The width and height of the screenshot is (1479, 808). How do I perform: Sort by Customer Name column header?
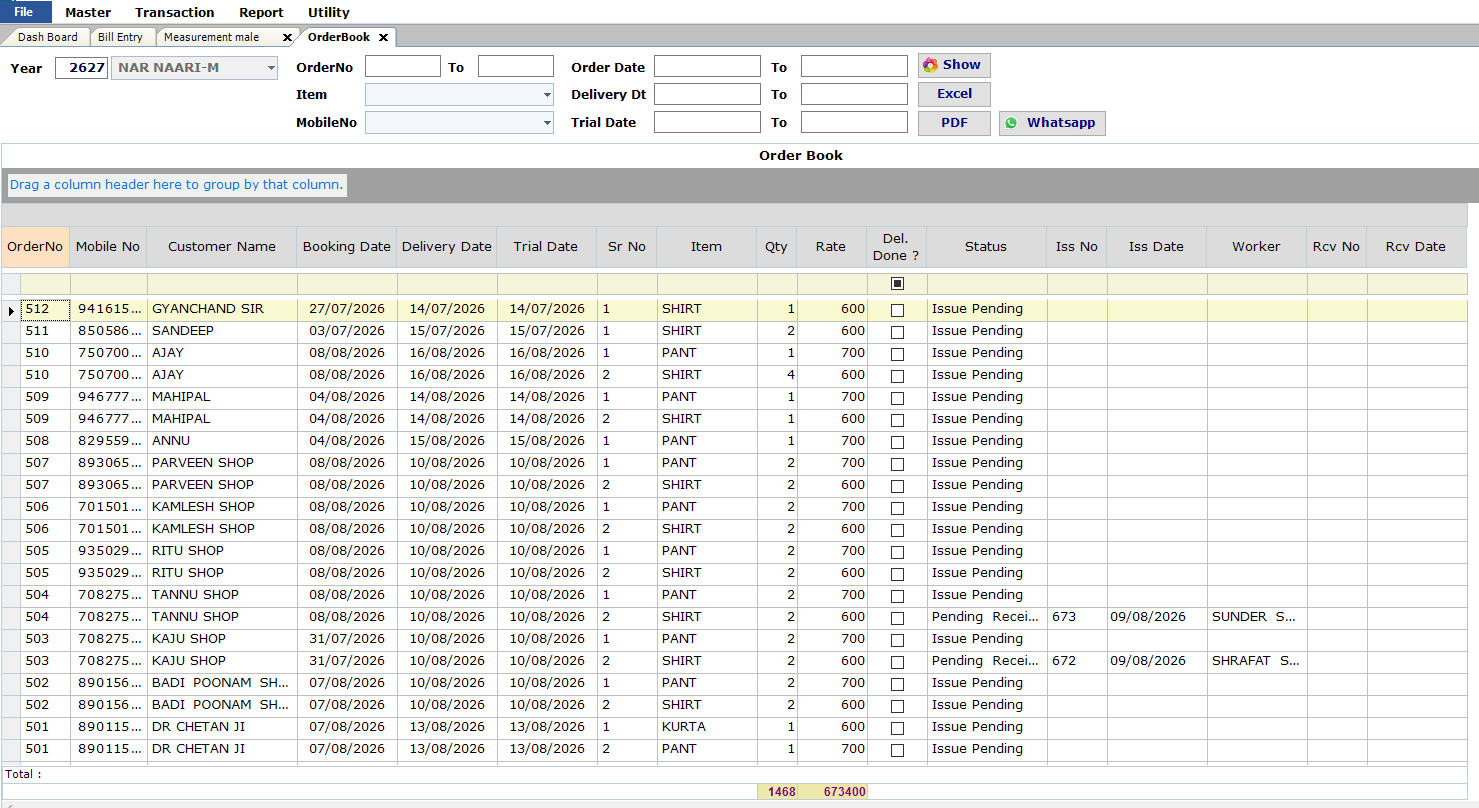point(222,247)
